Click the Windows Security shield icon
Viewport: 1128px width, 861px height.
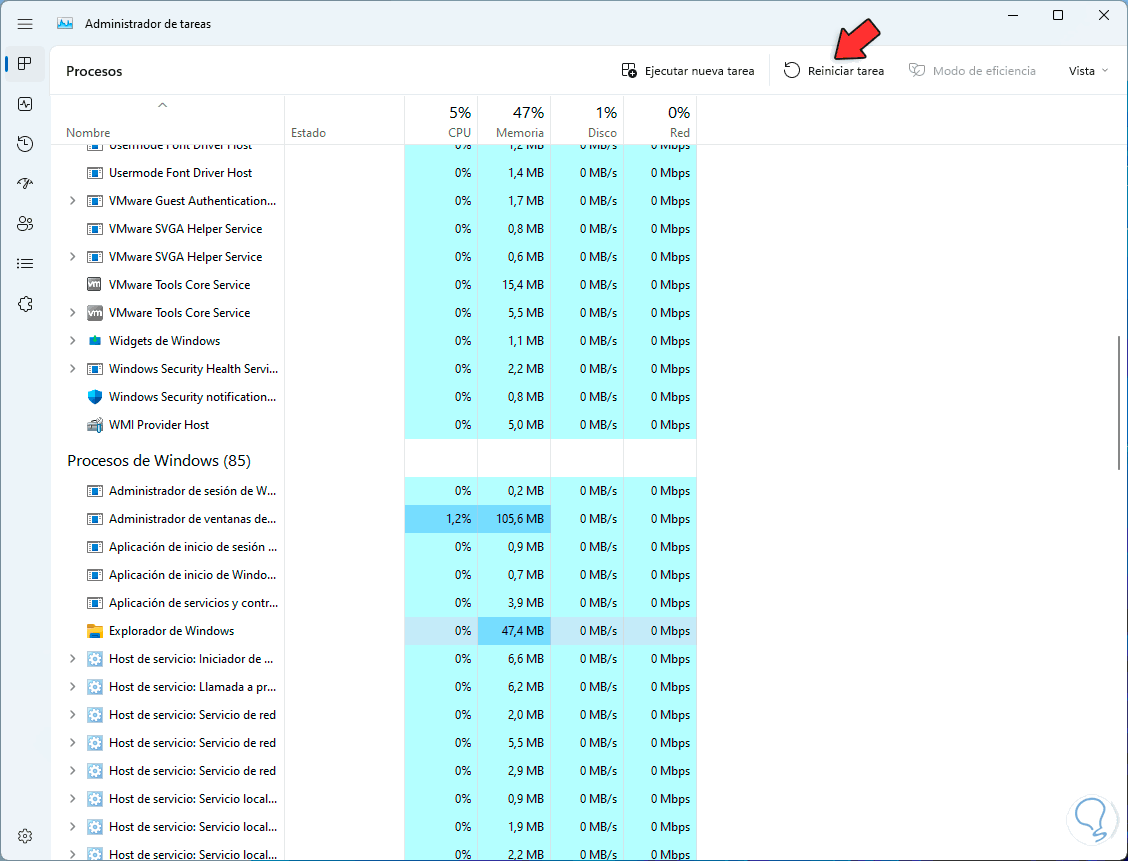[x=94, y=397]
